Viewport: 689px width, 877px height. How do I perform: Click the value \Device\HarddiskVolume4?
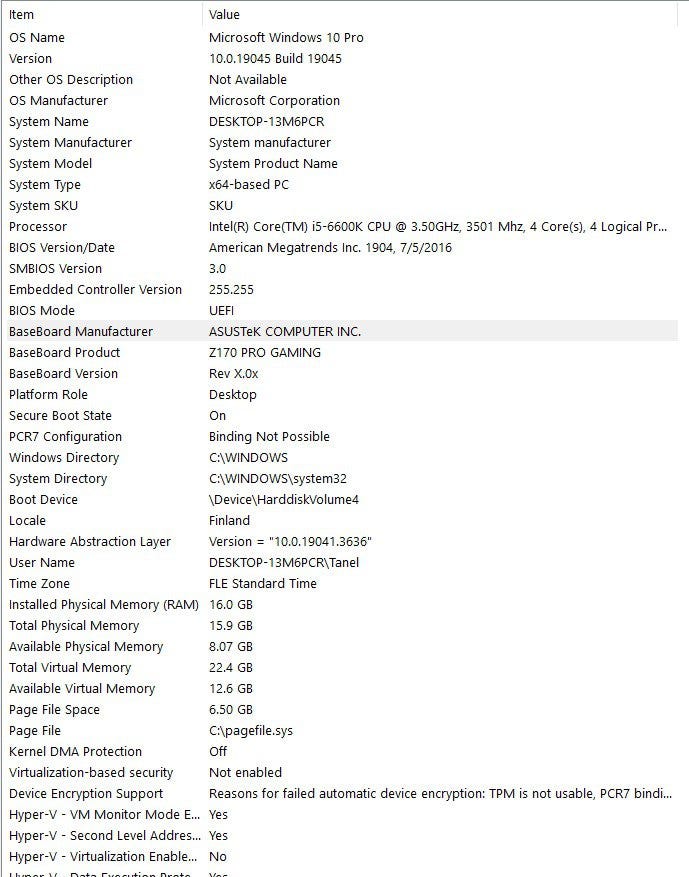pyautogui.click(x=284, y=499)
